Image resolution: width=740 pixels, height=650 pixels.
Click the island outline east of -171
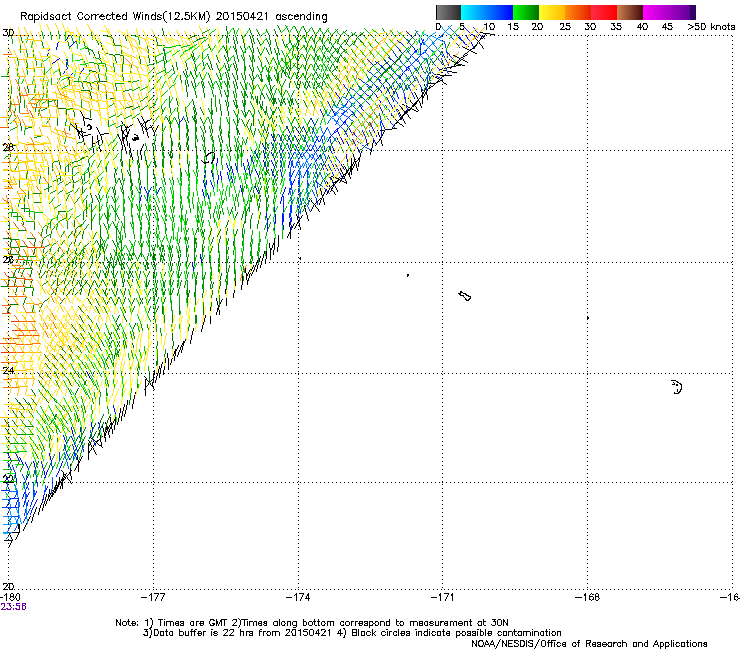[464, 296]
